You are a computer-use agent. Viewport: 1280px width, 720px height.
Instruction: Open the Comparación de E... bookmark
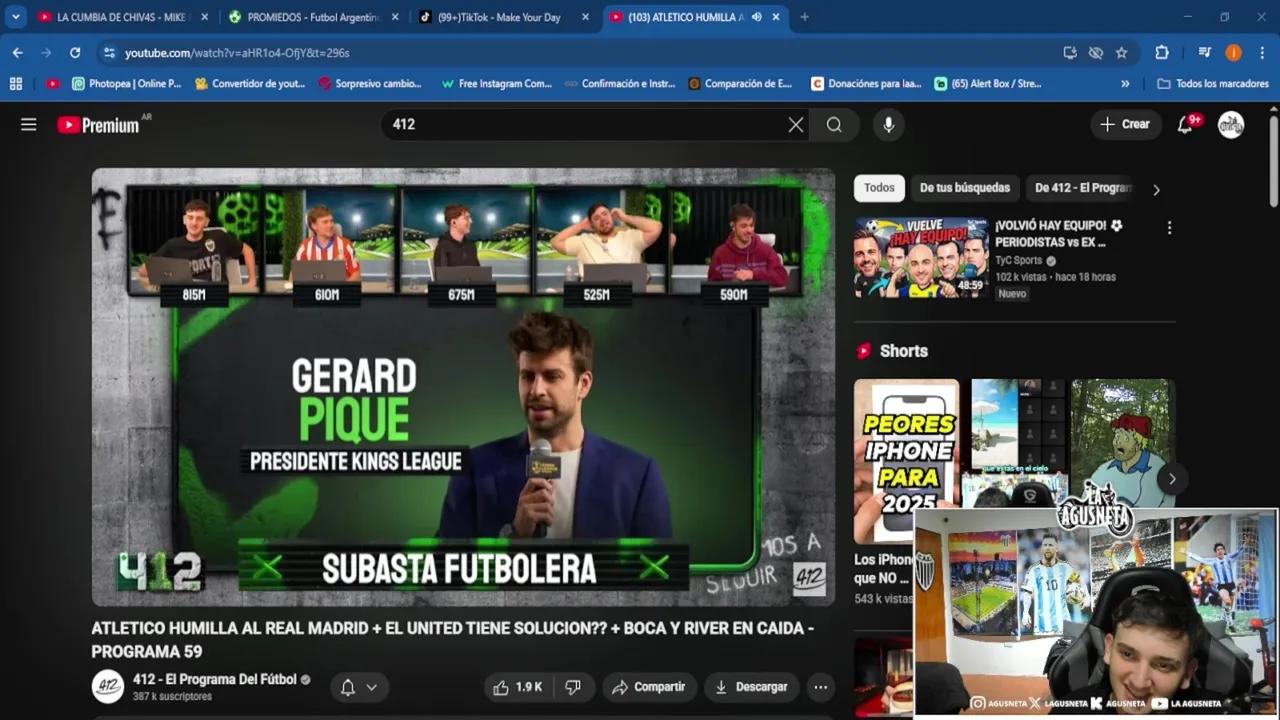pyautogui.click(x=740, y=84)
